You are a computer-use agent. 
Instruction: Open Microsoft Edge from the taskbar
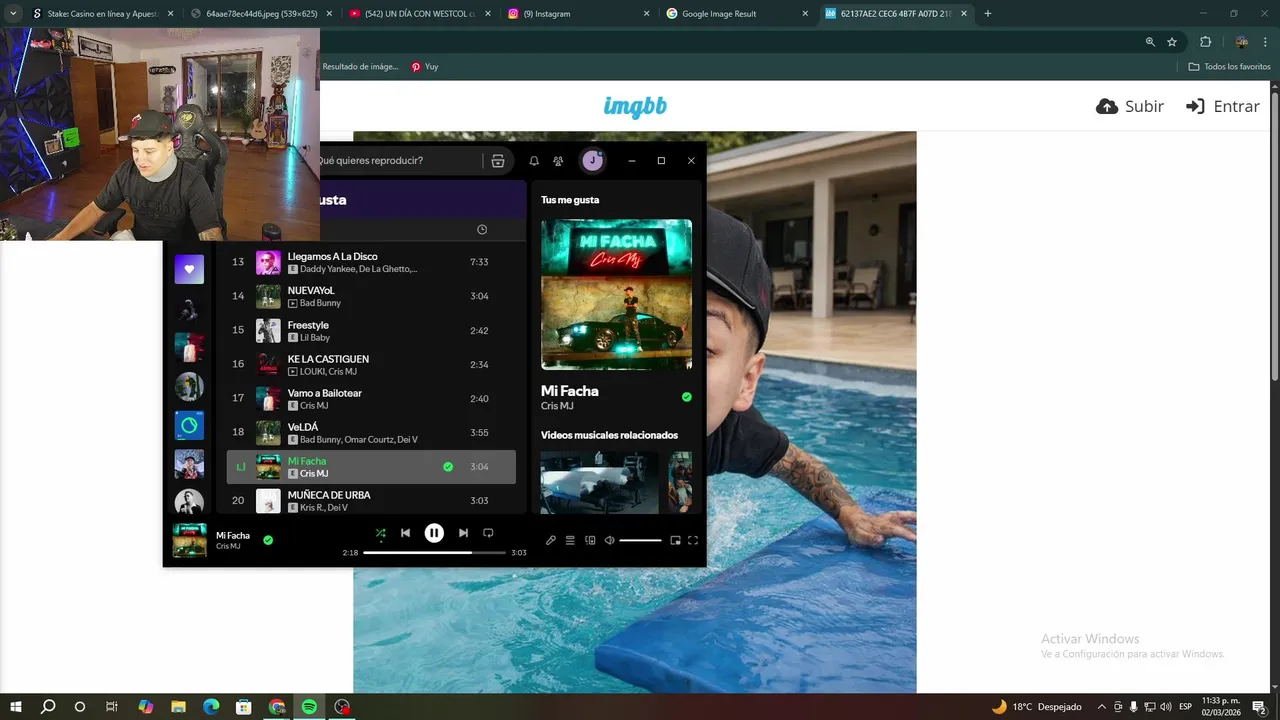pos(211,707)
